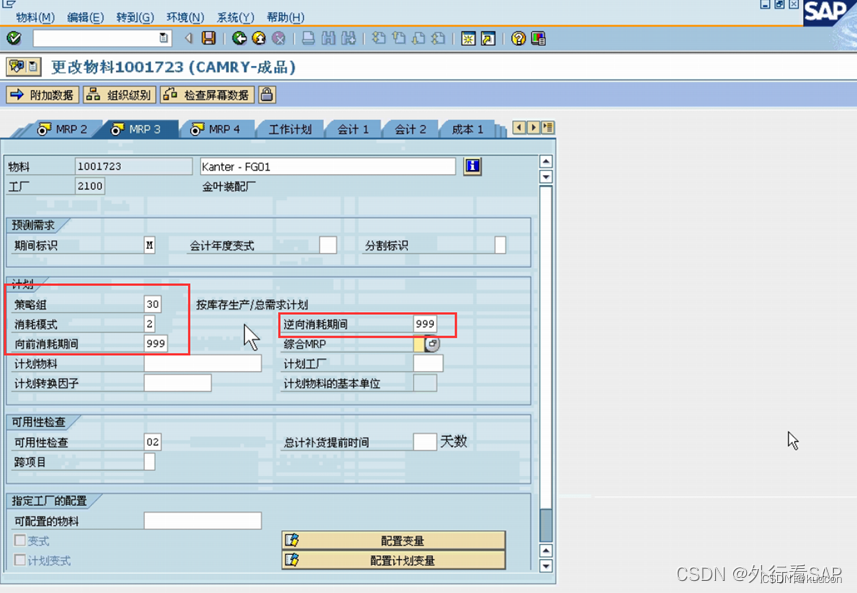Toggle the 跨项目 checkbox field

click(149, 462)
